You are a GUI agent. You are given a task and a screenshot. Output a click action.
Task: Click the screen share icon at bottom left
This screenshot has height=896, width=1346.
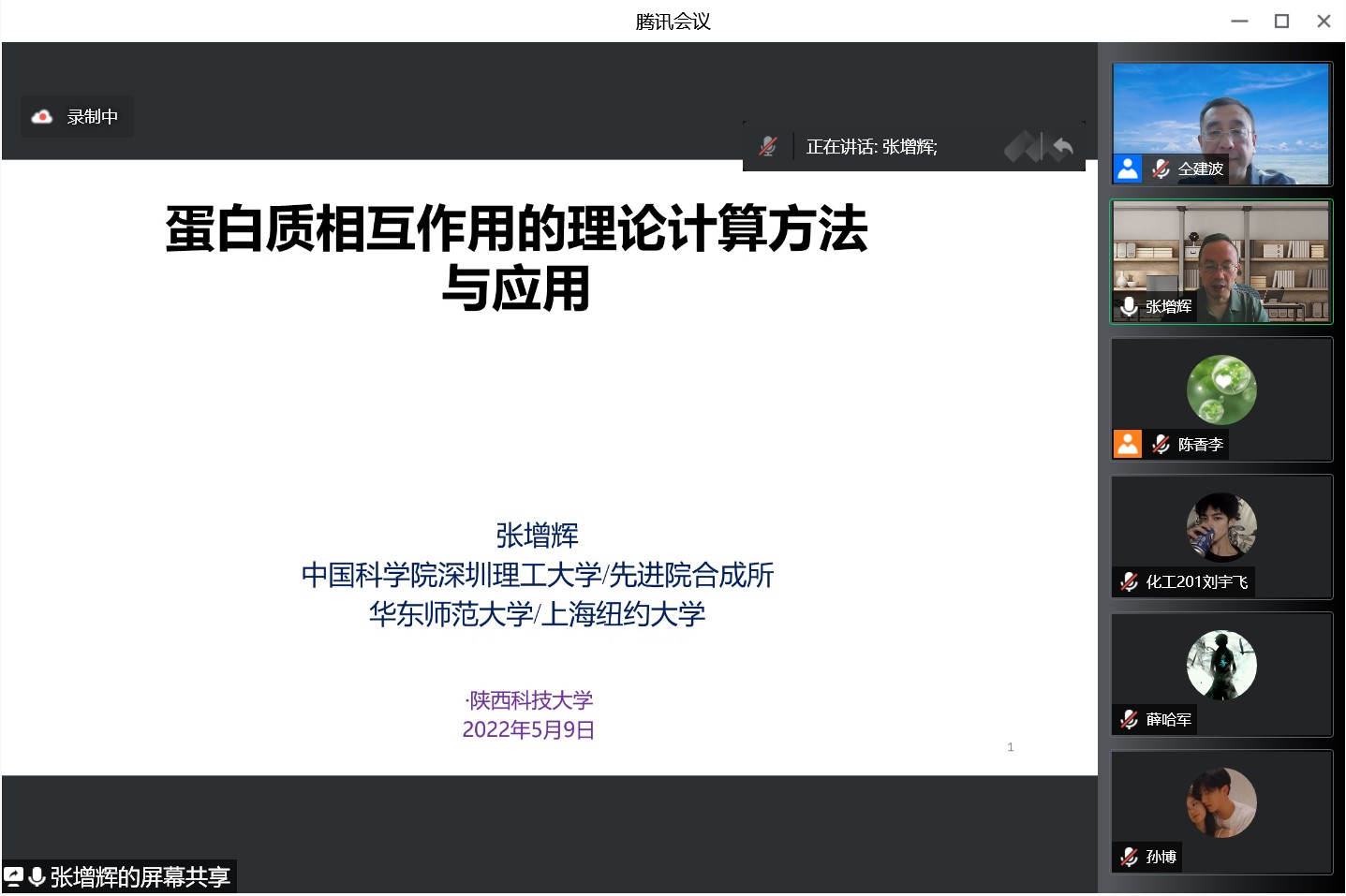13,877
